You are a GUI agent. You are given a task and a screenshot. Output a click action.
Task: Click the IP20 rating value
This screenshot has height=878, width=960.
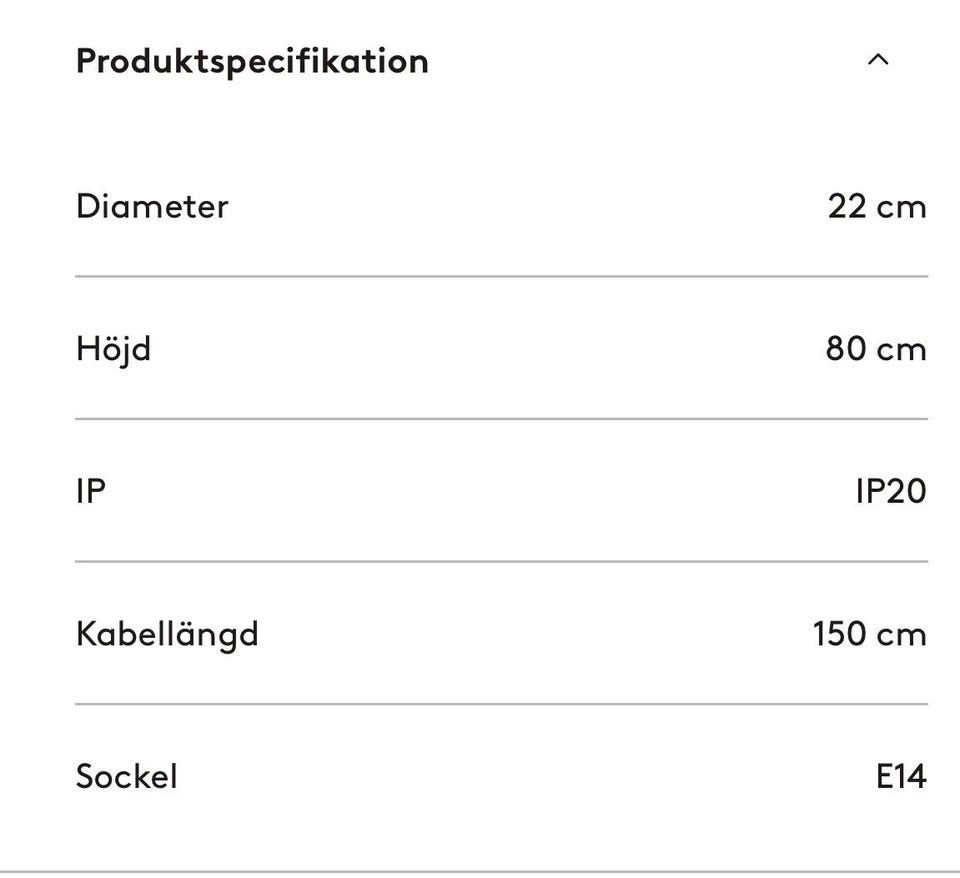coord(890,491)
